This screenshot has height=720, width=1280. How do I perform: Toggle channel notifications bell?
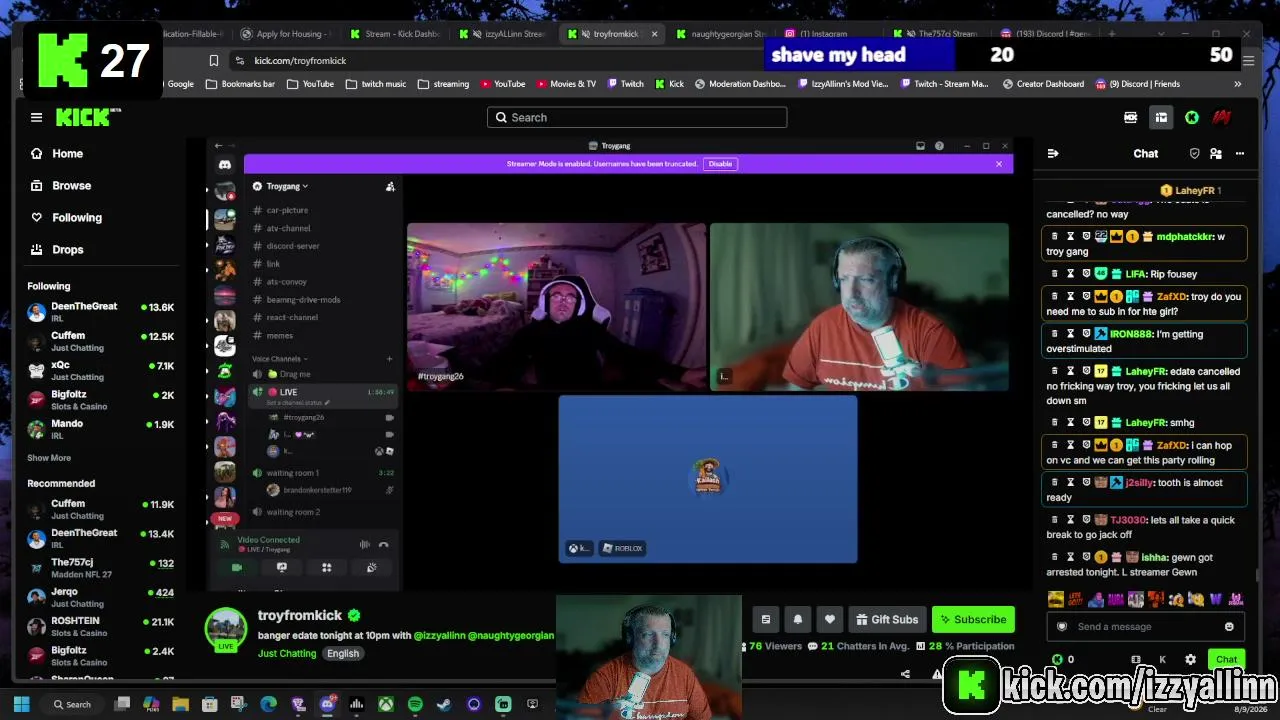(798, 619)
